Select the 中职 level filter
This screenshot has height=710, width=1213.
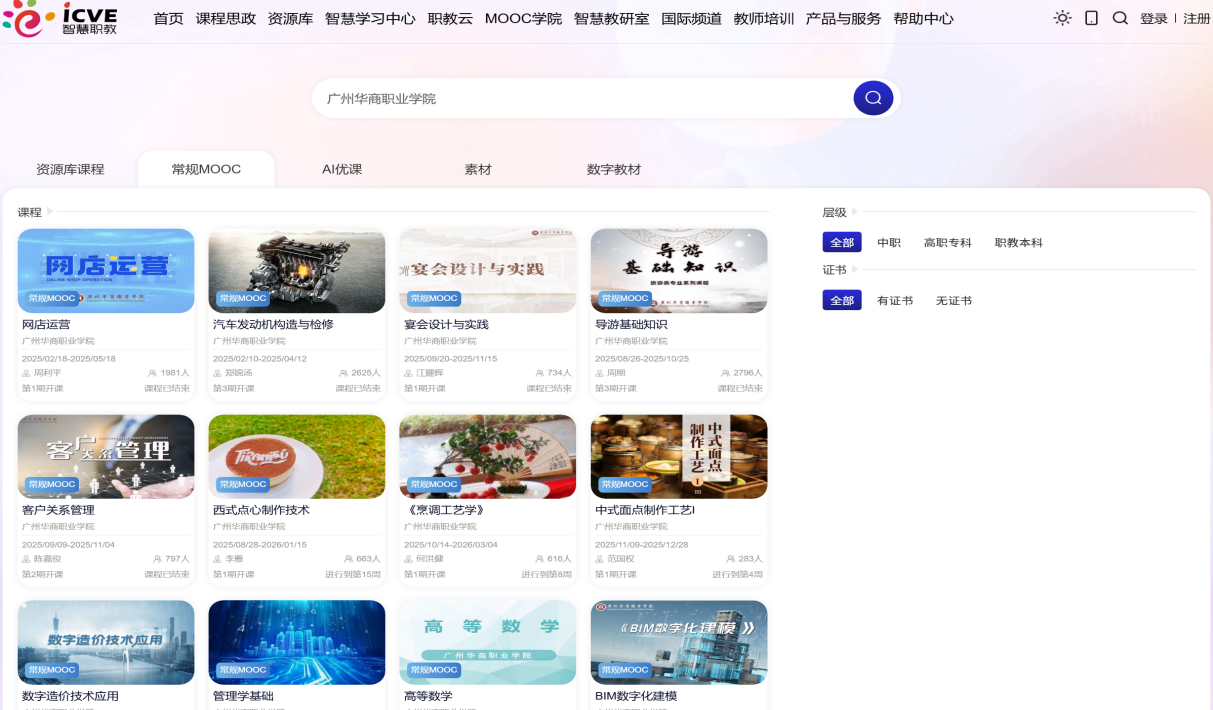[888, 243]
